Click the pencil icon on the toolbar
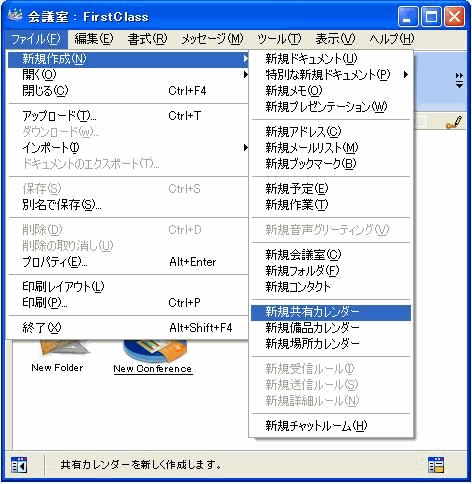This screenshot has width=472, height=484. pyautogui.click(x=454, y=122)
